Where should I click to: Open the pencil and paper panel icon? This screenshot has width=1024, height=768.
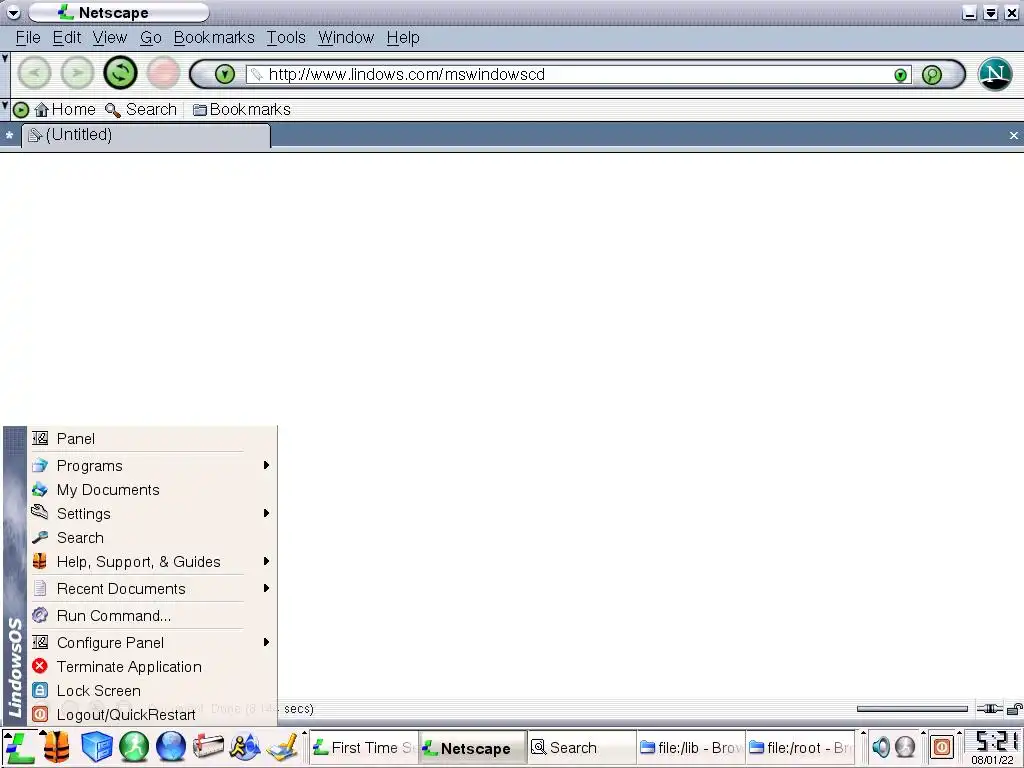(x=282, y=748)
